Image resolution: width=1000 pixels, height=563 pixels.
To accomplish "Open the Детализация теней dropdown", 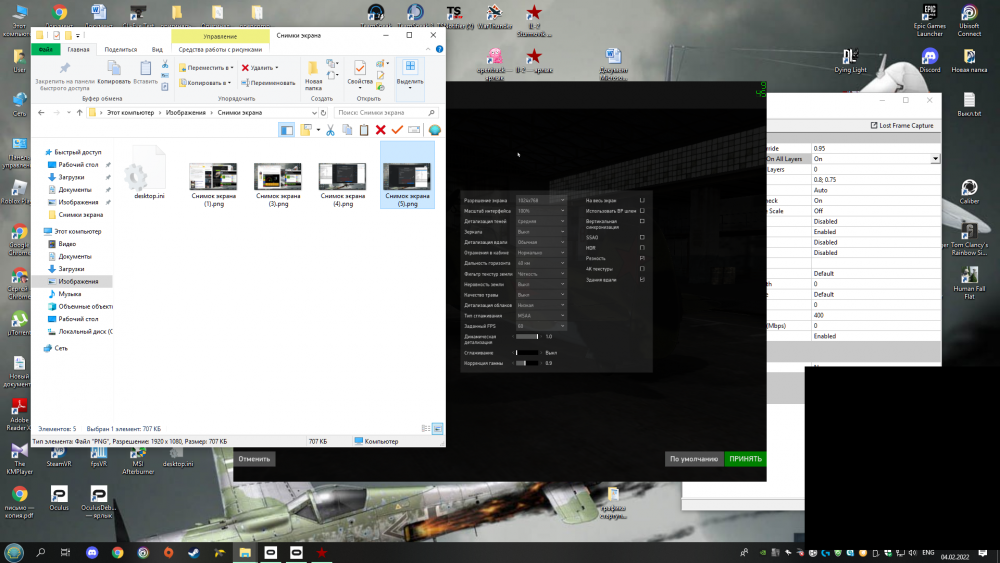I will (x=540, y=221).
